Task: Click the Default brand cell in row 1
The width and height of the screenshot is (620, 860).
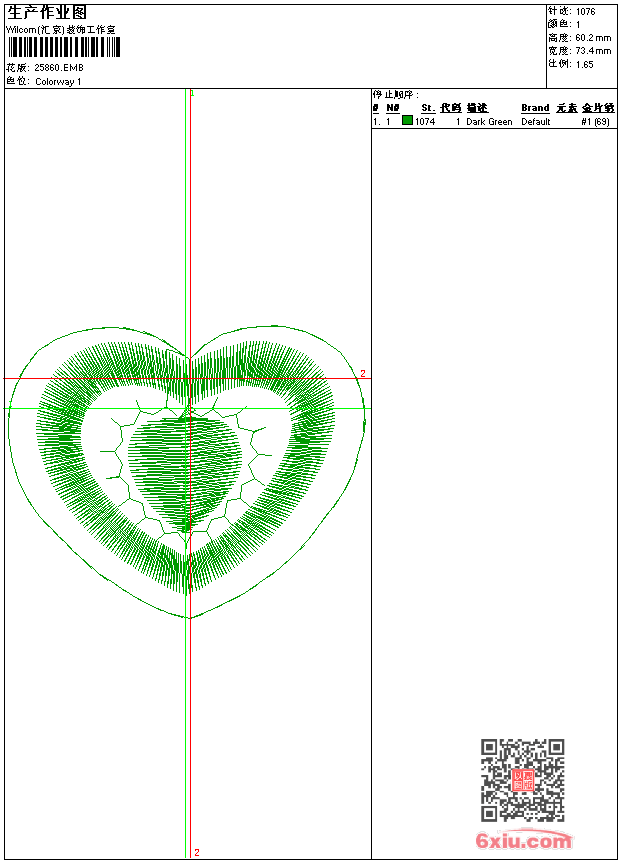Action: (x=535, y=122)
